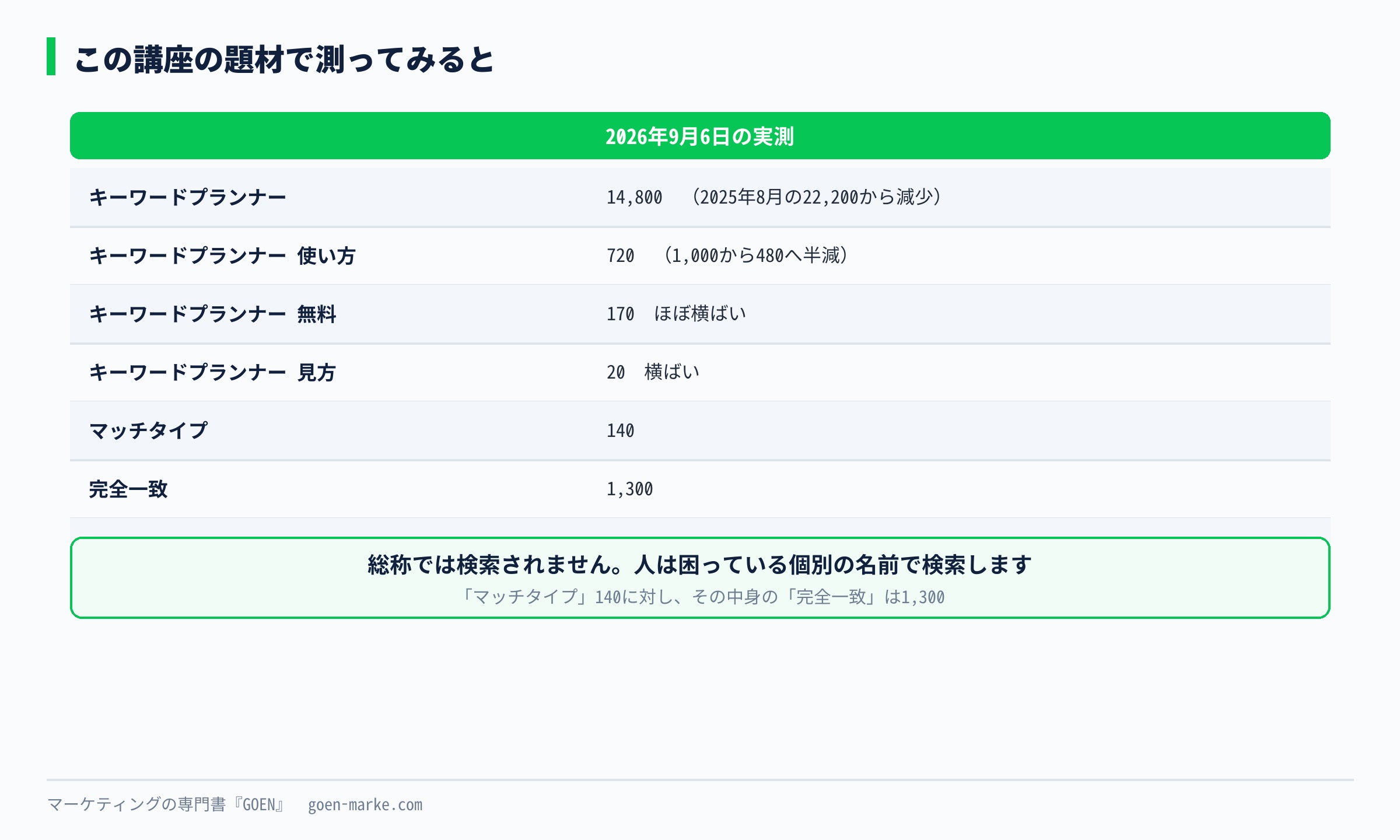Image resolution: width=1400 pixels, height=840 pixels.
Task: Click the value 720 (1,000から480へ半減)
Action: coord(727,256)
